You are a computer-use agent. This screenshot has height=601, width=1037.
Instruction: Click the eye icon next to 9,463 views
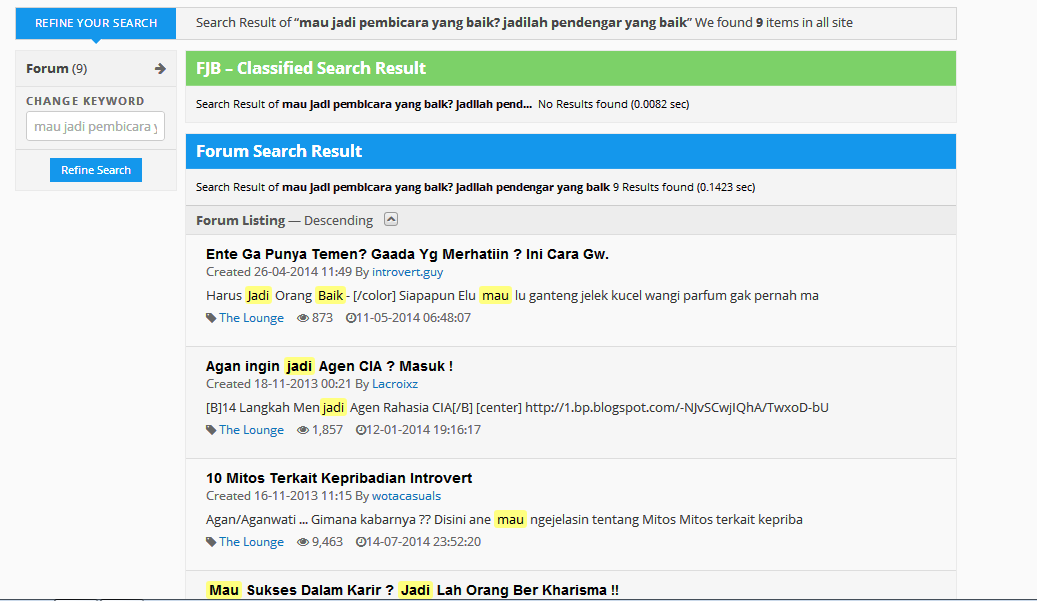tap(303, 542)
